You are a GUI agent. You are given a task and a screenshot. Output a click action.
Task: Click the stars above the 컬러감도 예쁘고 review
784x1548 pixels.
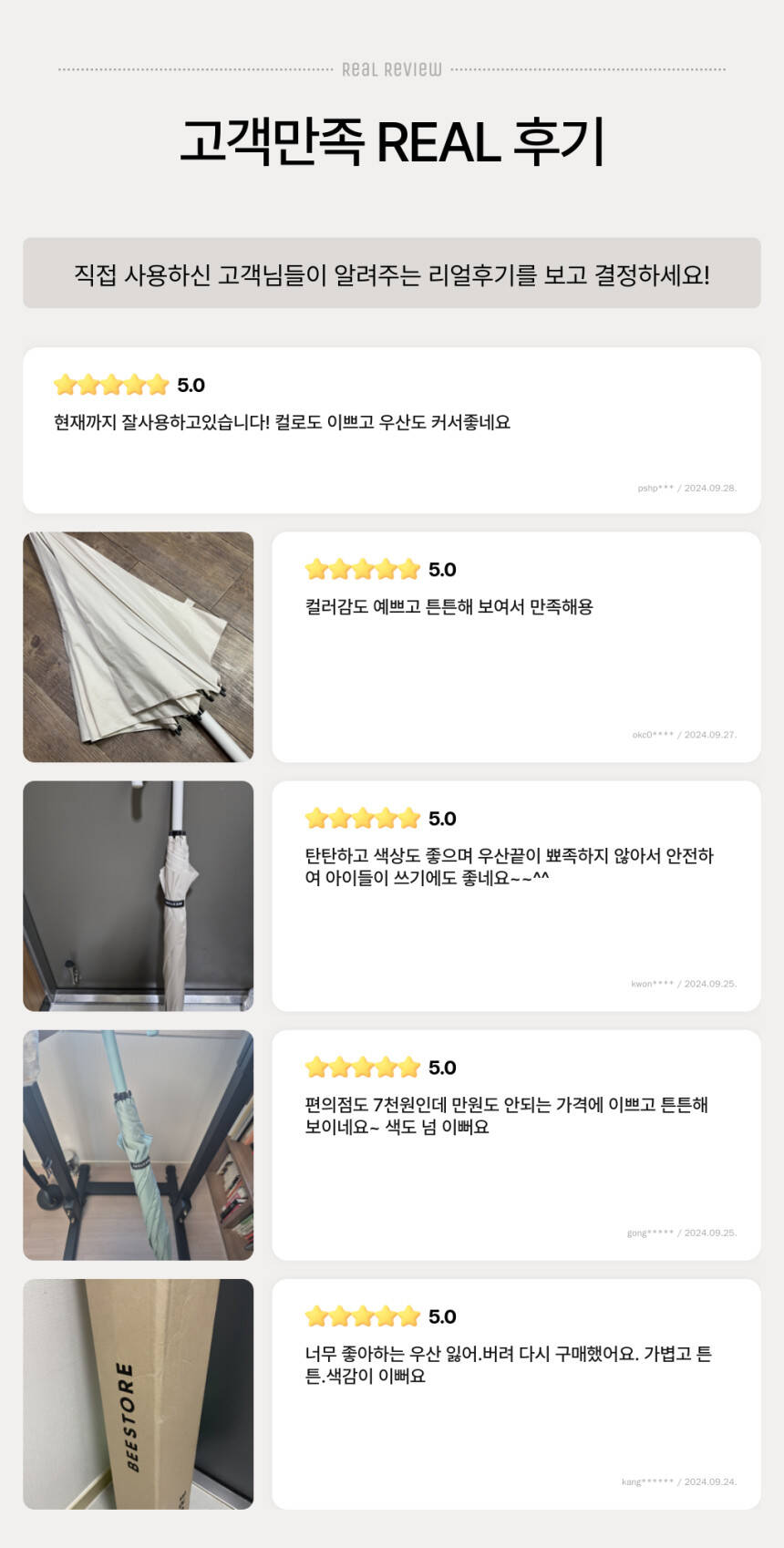363,570
